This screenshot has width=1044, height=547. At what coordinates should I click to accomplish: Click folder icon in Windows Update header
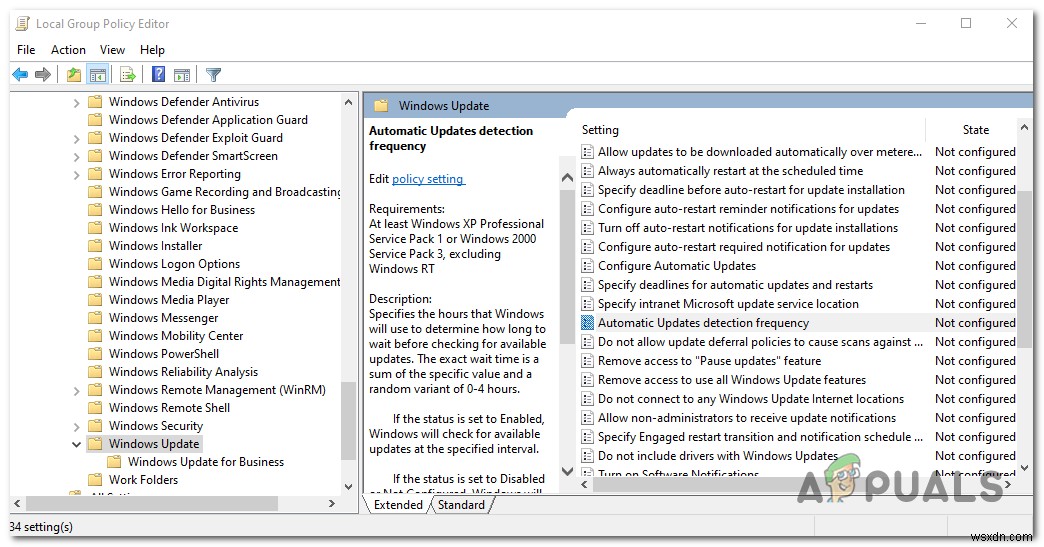381,106
